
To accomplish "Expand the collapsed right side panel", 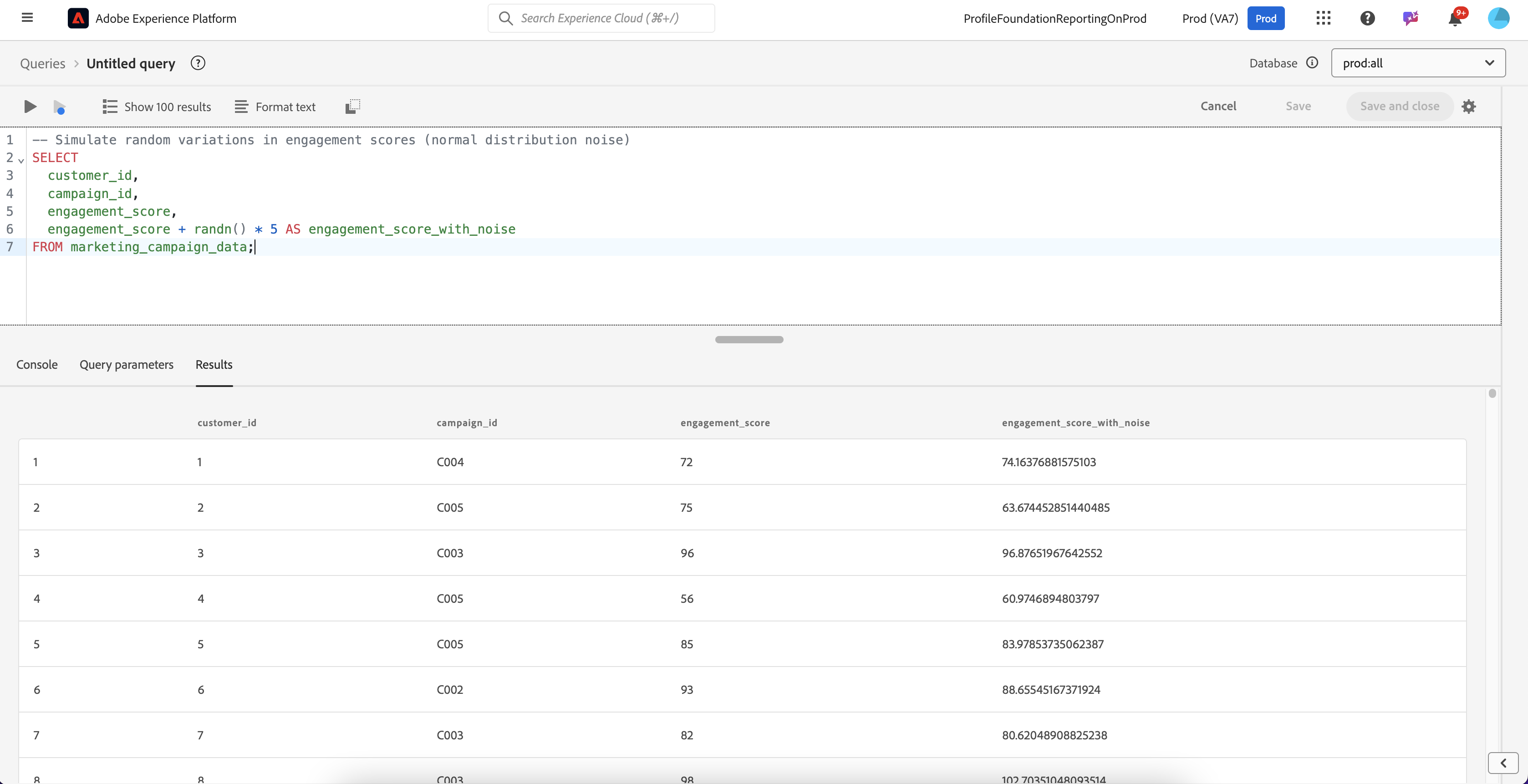I will 1503,763.
